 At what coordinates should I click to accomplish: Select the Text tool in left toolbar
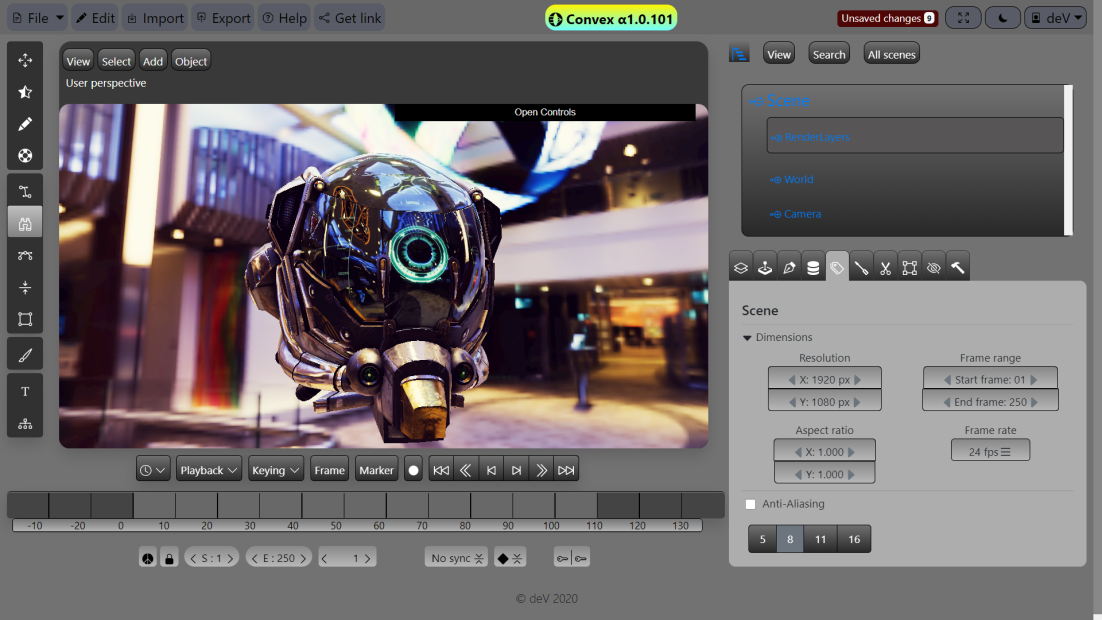click(x=25, y=392)
